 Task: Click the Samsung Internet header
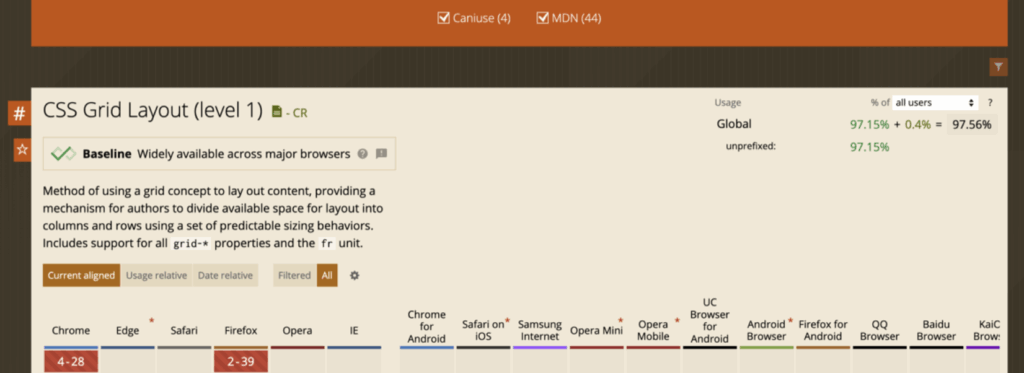tap(540, 331)
